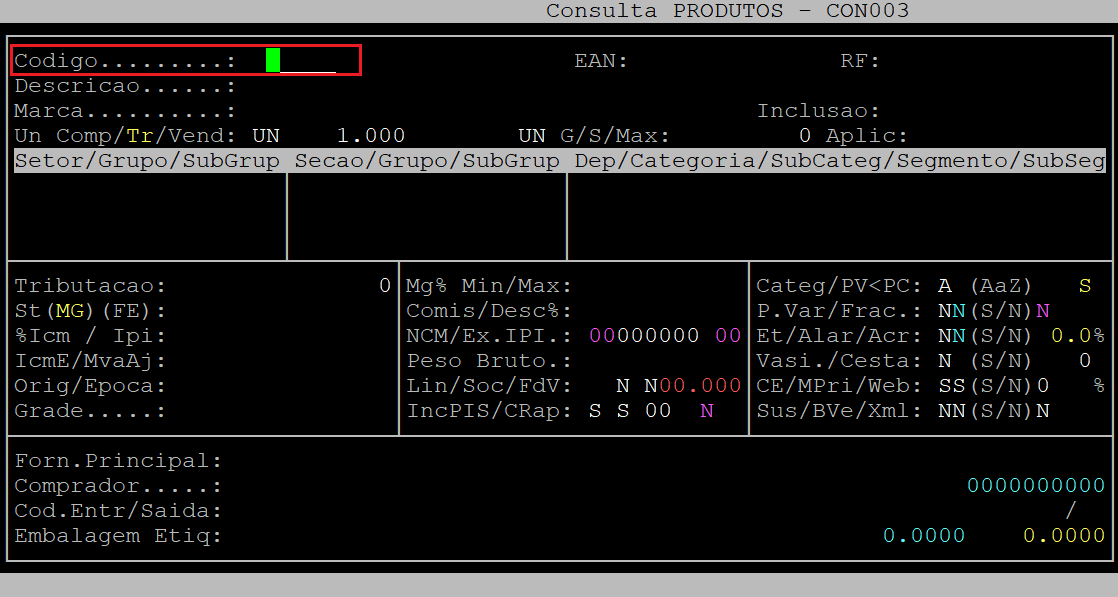1118x597 pixels.
Task: Click the NCM/Ex.IPI 00000000 code value
Action: coord(643,336)
